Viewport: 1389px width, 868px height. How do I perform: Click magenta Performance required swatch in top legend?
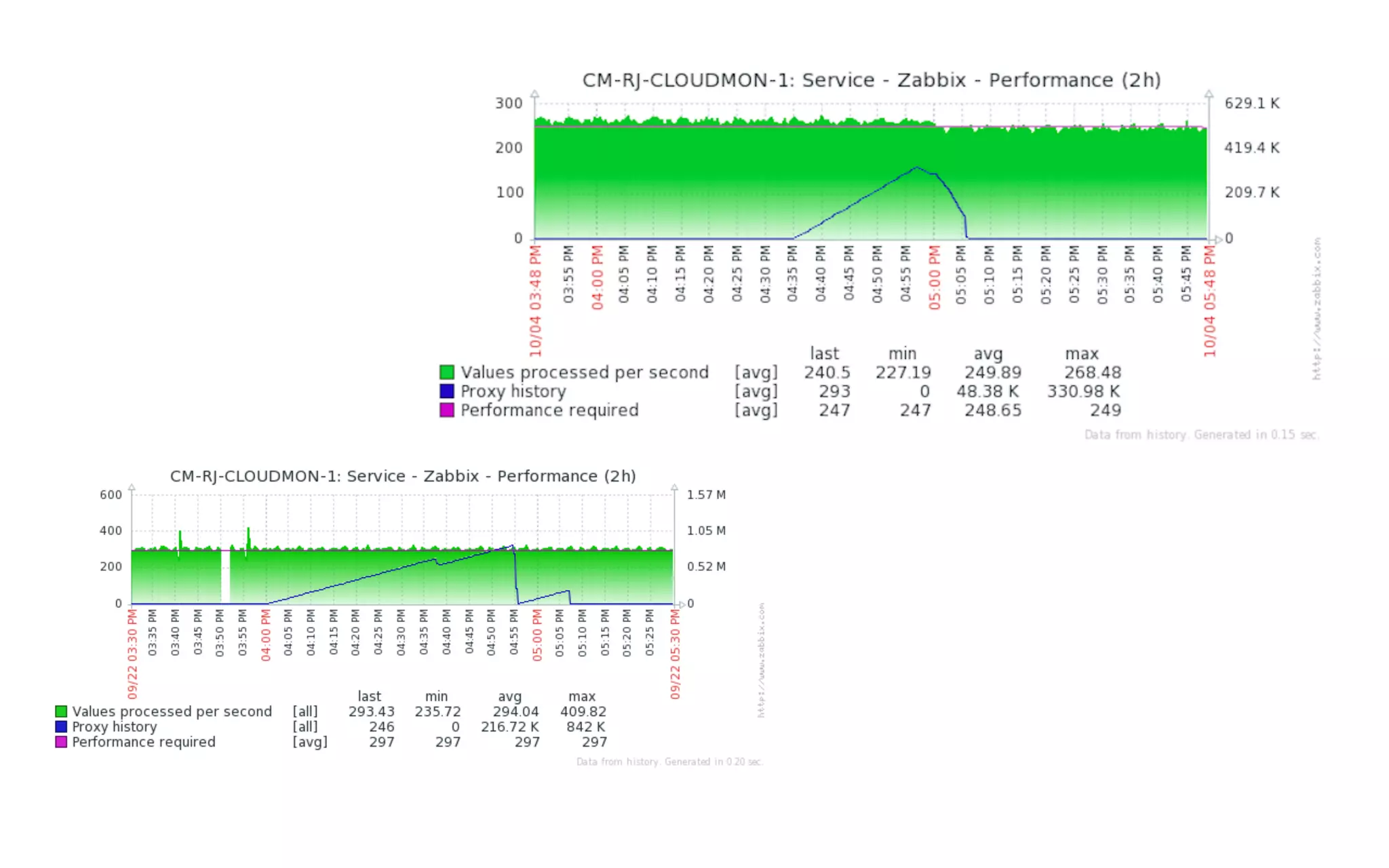(x=446, y=410)
